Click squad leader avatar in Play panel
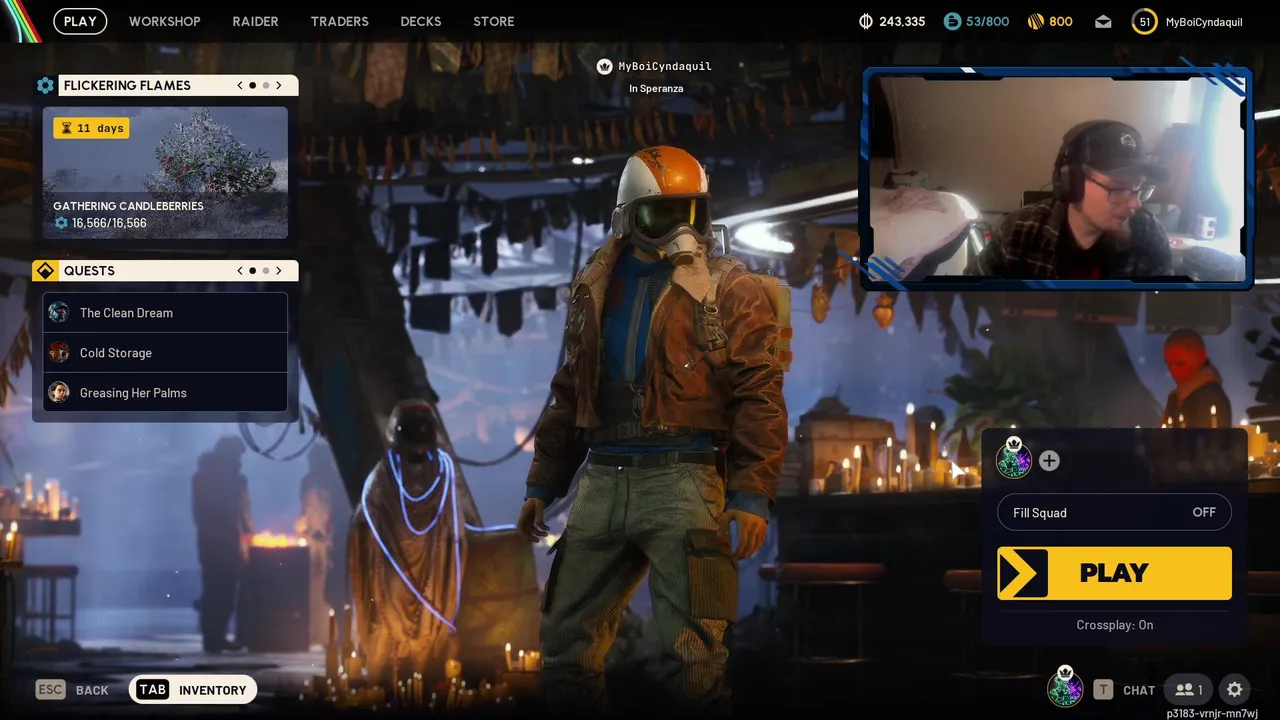The image size is (1280, 720). coord(1014,459)
